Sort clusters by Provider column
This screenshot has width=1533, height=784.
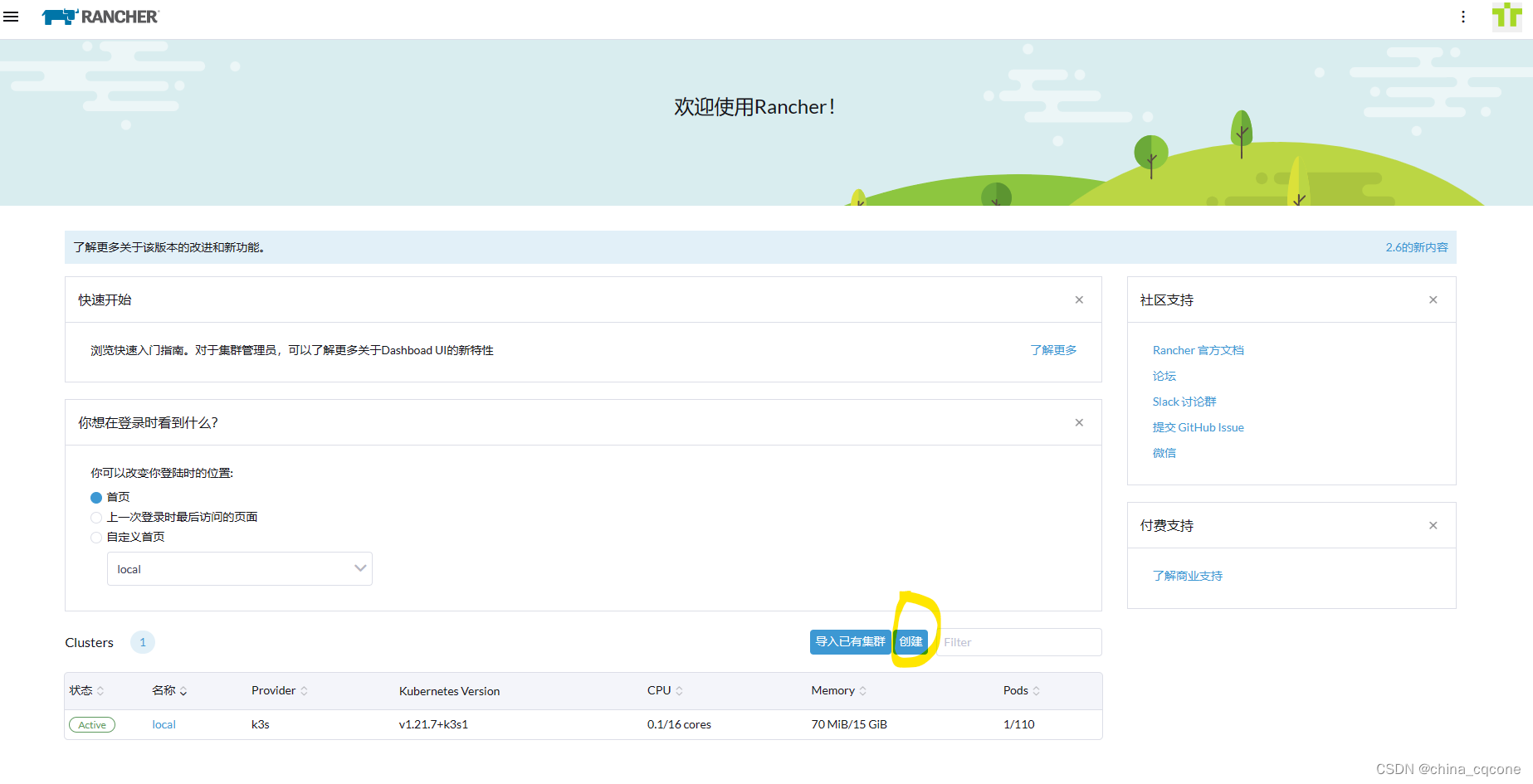tap(280, 690)
